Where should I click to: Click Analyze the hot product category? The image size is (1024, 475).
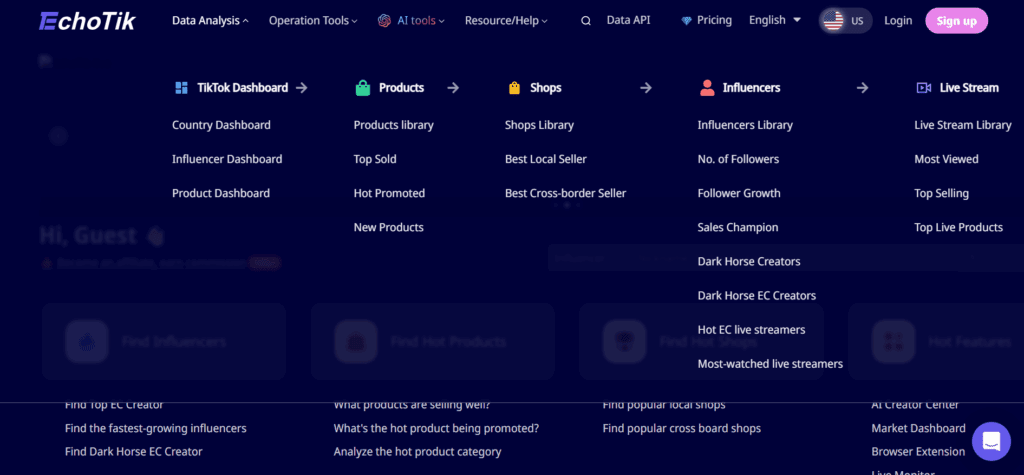(417, 451)
